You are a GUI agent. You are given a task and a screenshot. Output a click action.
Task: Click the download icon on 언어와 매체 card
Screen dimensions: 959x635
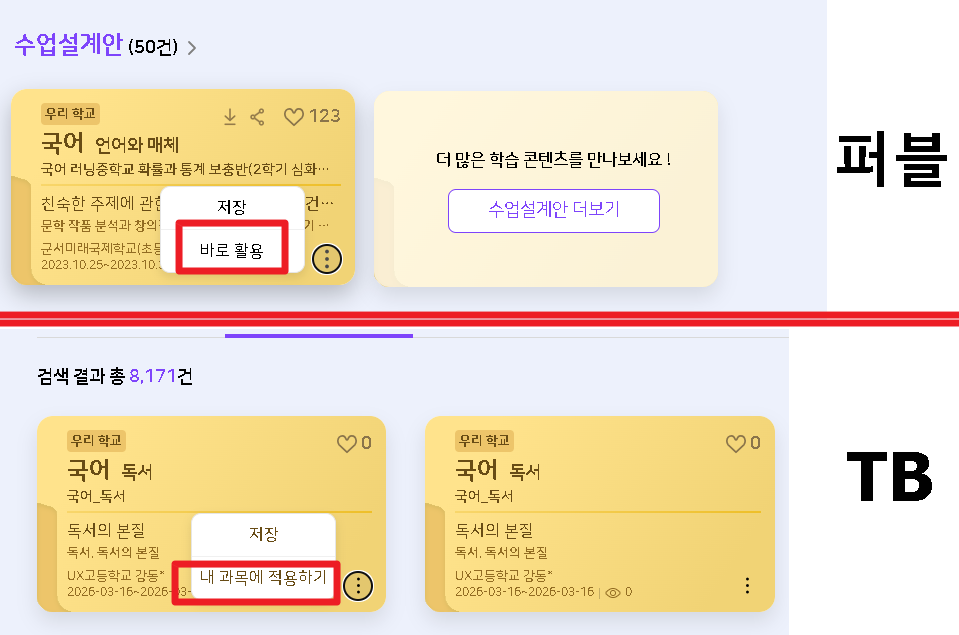pos(229,117)
